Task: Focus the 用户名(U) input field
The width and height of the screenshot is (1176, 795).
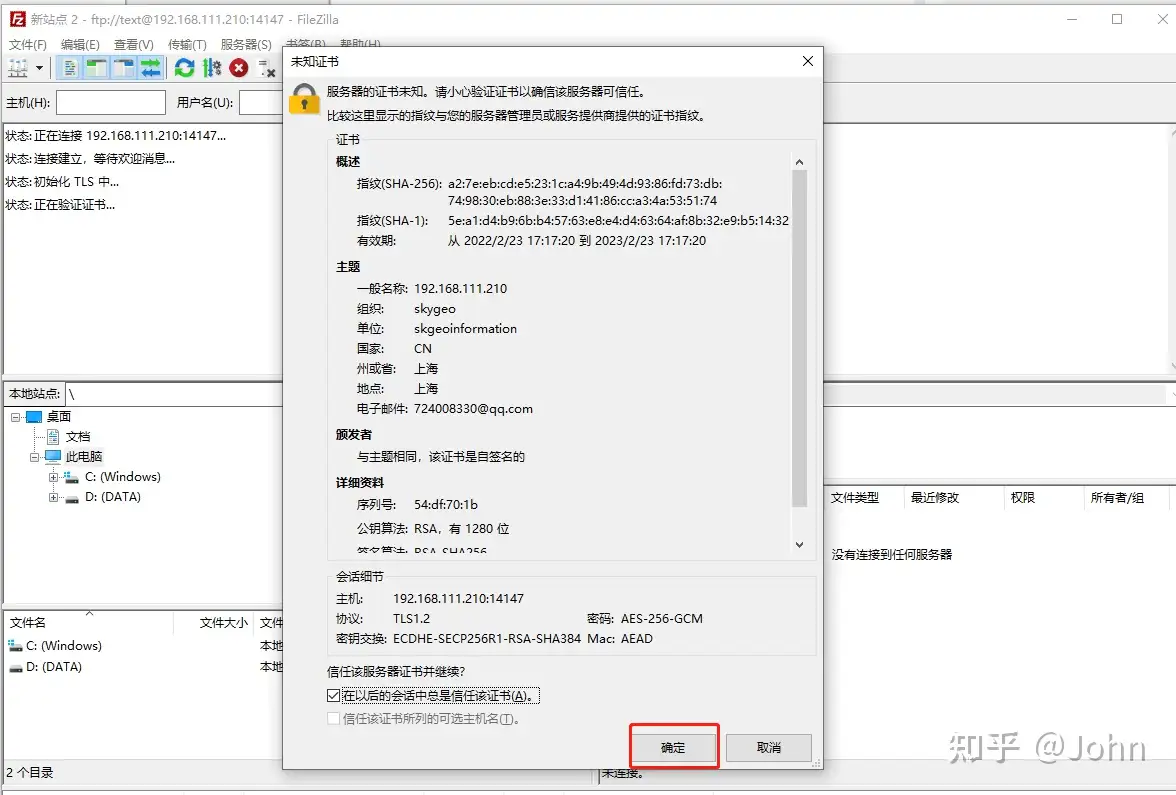Action: point(261,102)
